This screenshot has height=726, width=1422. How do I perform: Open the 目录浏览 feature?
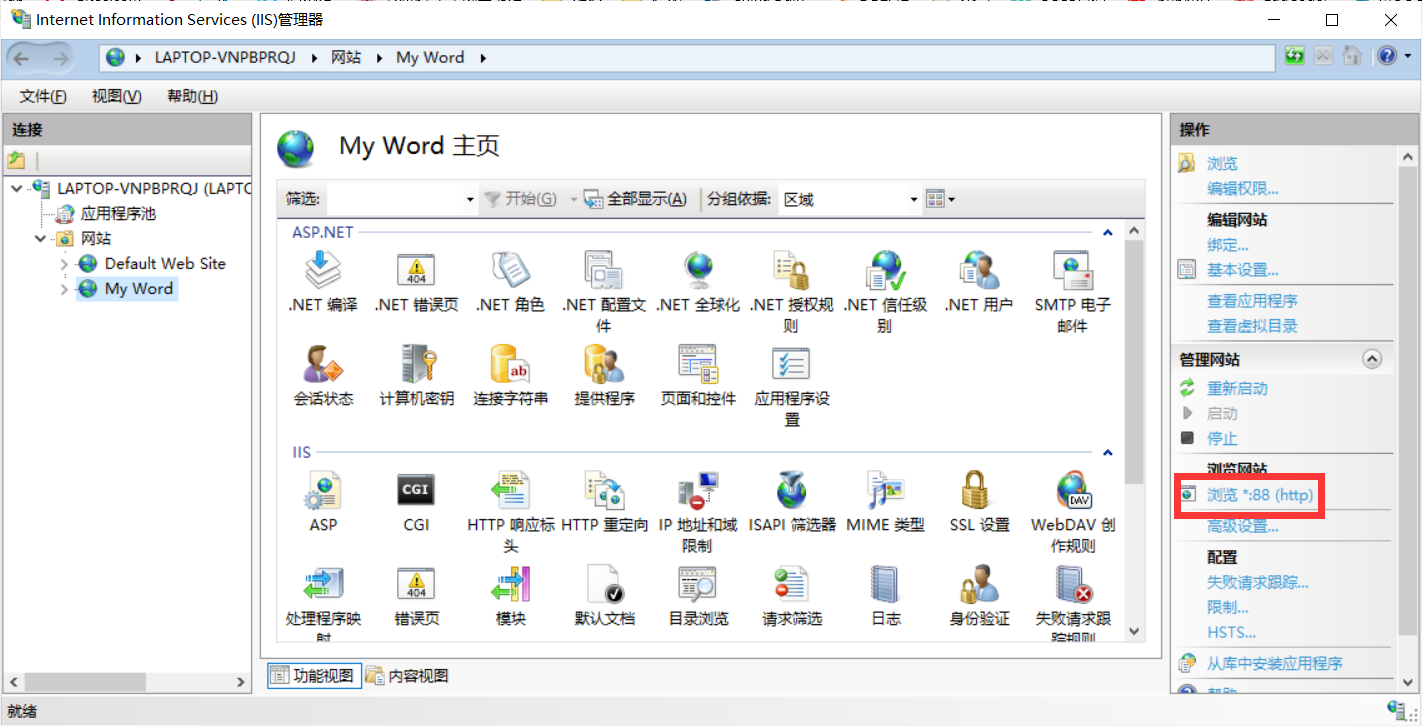click(x=697, y=590)
